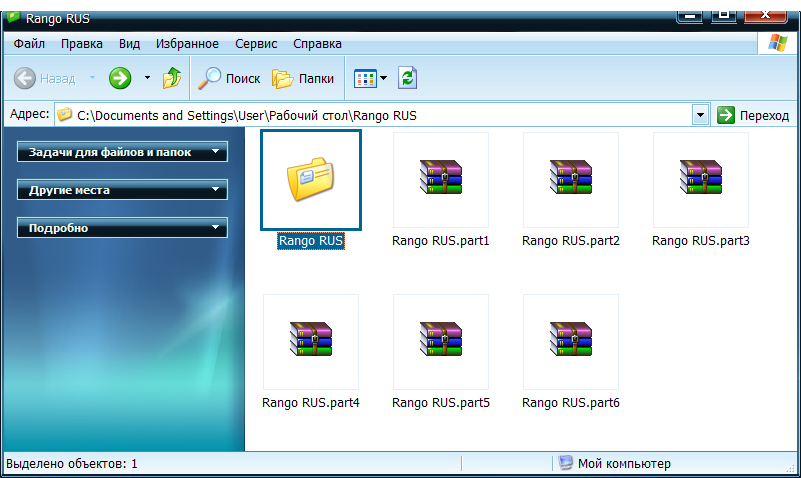Screen dimensions: 801x478
Task: Open the view mode icon menu
Action: [365, 79]
